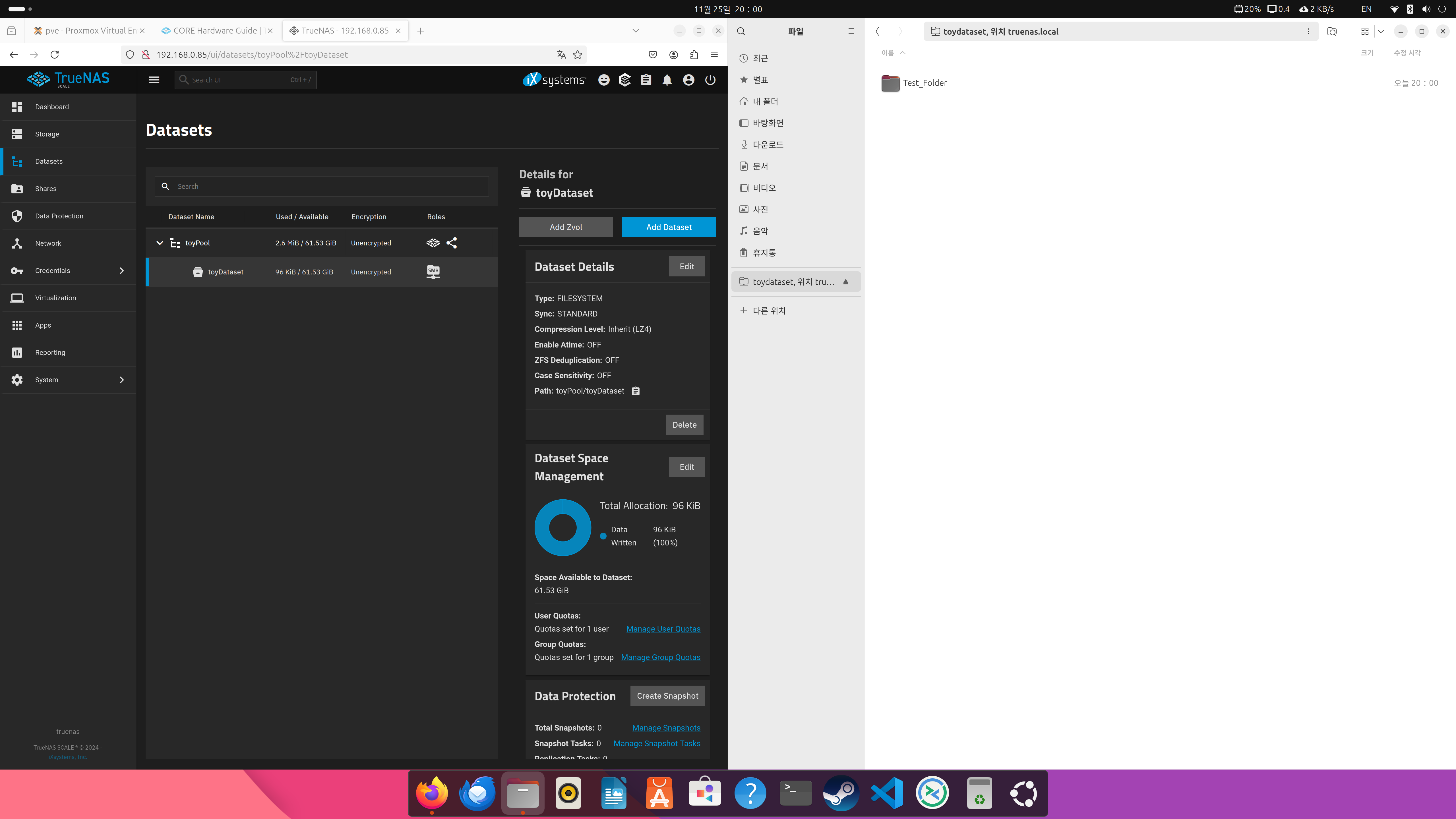Expand the System sidebar submenu
The image size is (1456, 819).
coord(121,380)
